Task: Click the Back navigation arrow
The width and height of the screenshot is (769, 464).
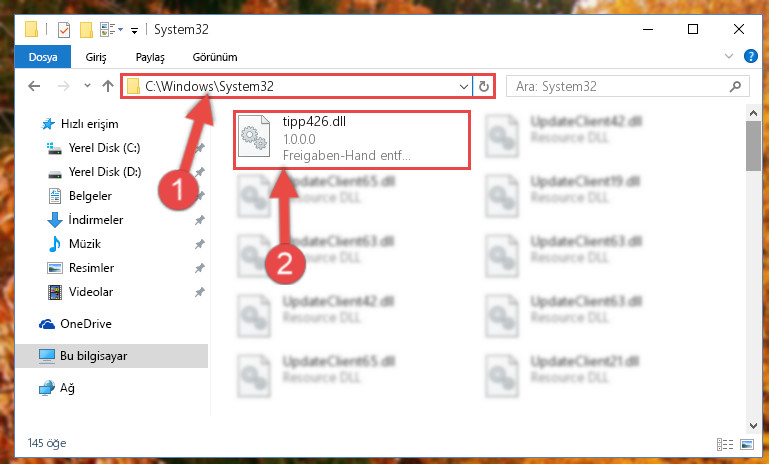Action: [34, 86]
